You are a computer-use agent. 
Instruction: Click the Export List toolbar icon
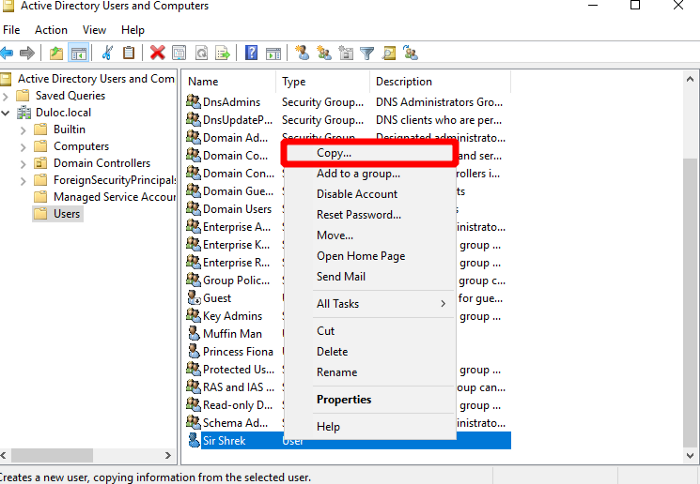tap(222, 53)
